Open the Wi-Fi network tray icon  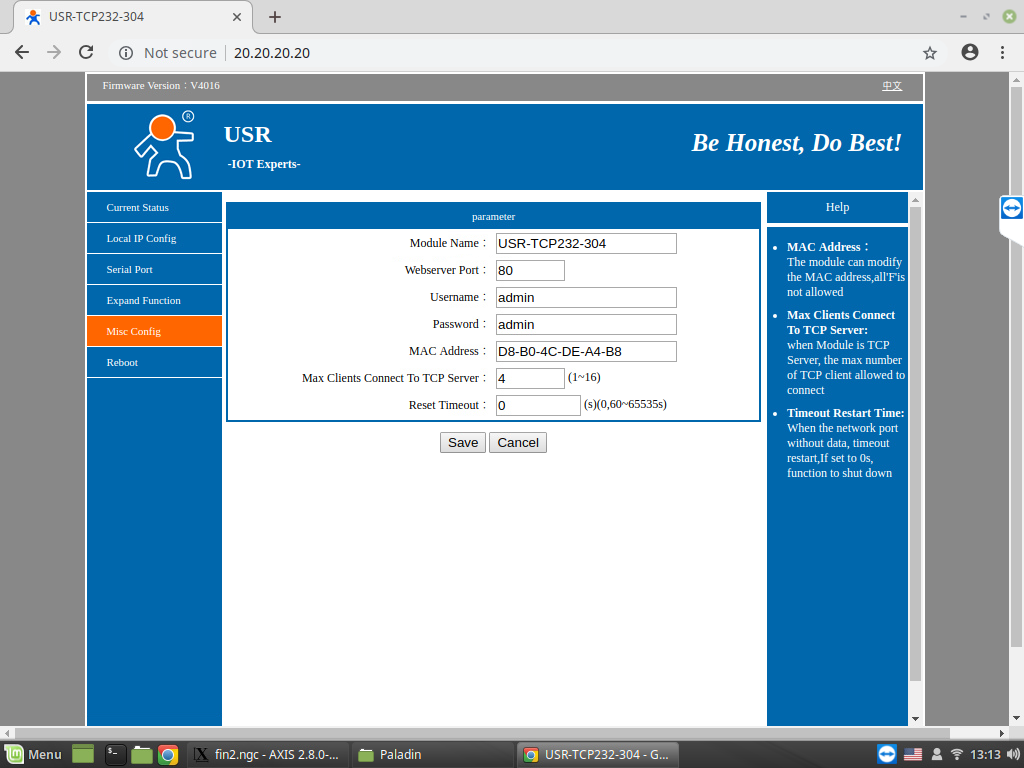click(957, 754)
